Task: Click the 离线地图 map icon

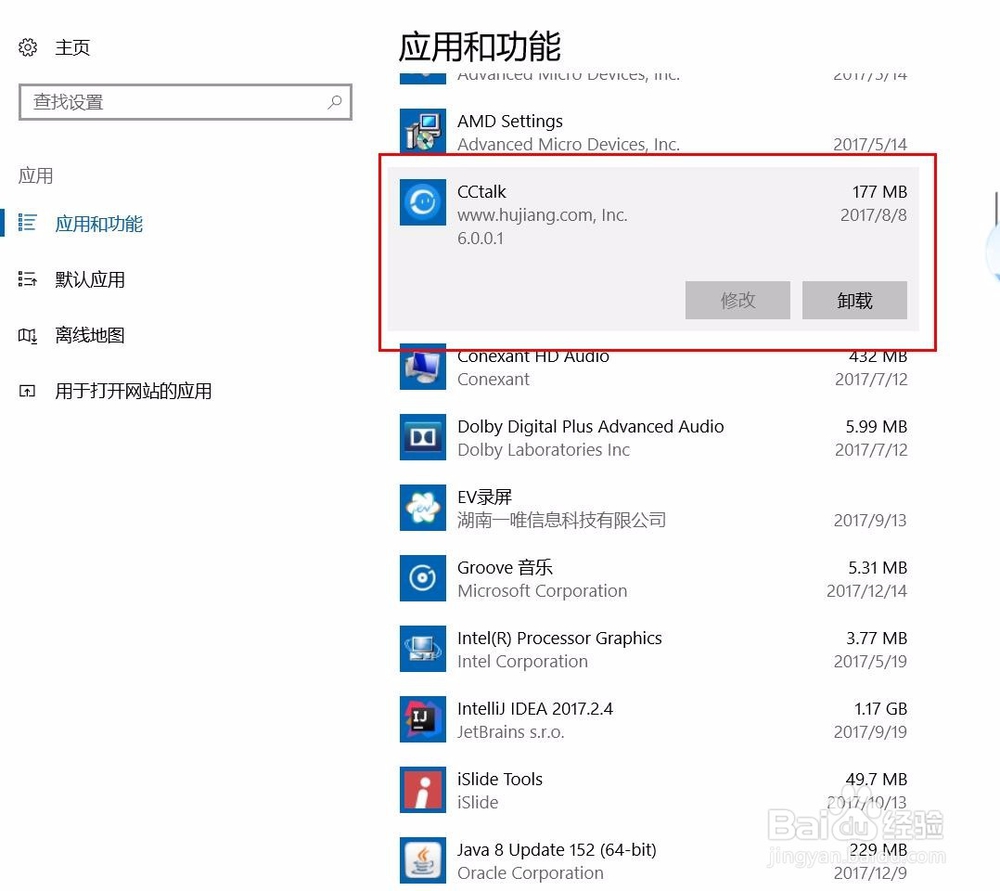Action: point(27,335)
